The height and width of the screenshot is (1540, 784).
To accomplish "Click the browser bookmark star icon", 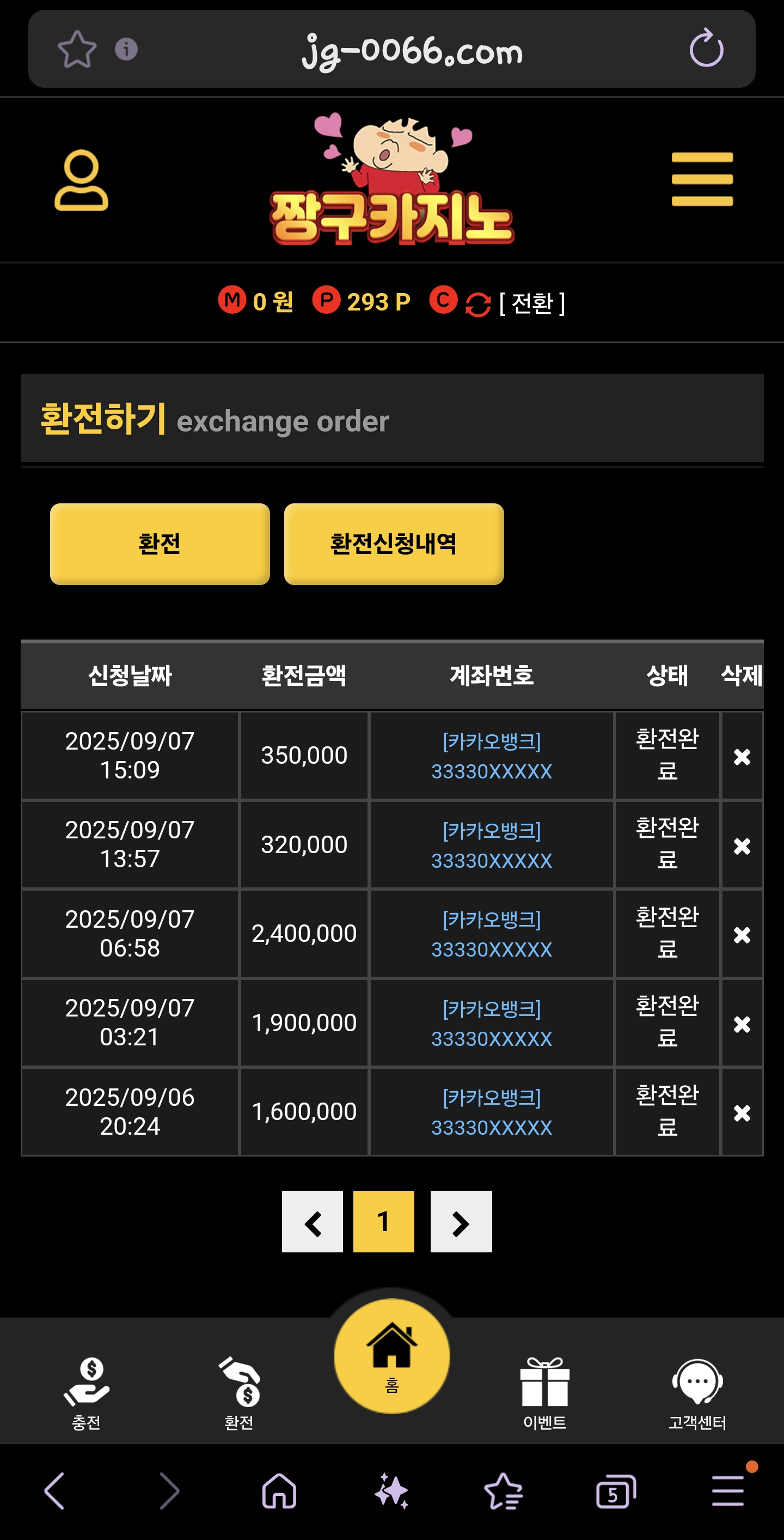I will click(x=77, y=49).
